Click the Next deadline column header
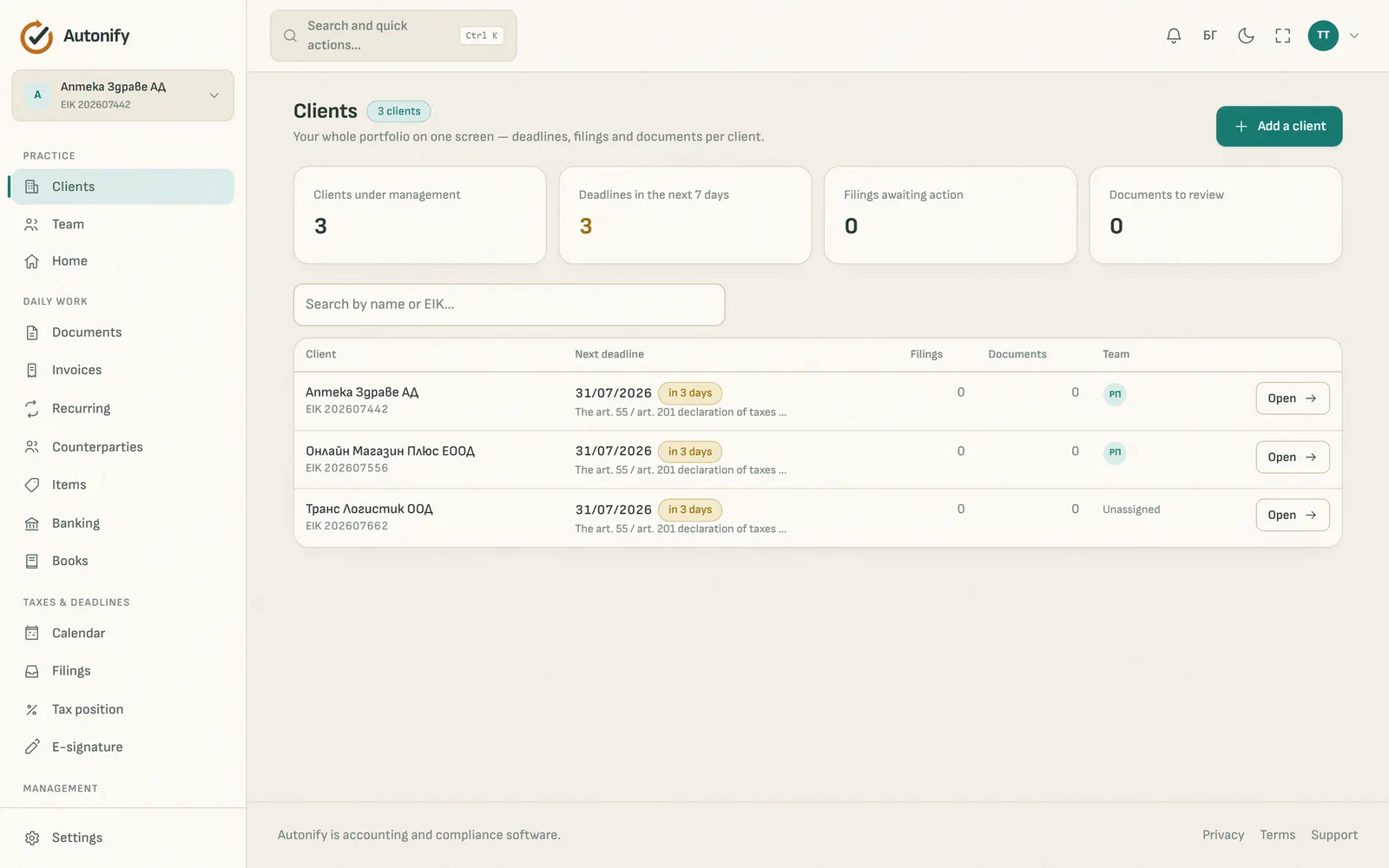 coord(609,354)
